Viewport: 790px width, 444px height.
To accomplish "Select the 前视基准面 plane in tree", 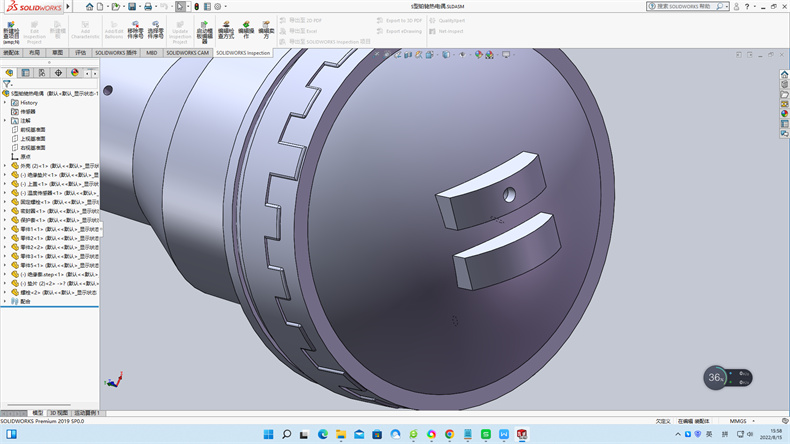I will [x=33, y=129].
